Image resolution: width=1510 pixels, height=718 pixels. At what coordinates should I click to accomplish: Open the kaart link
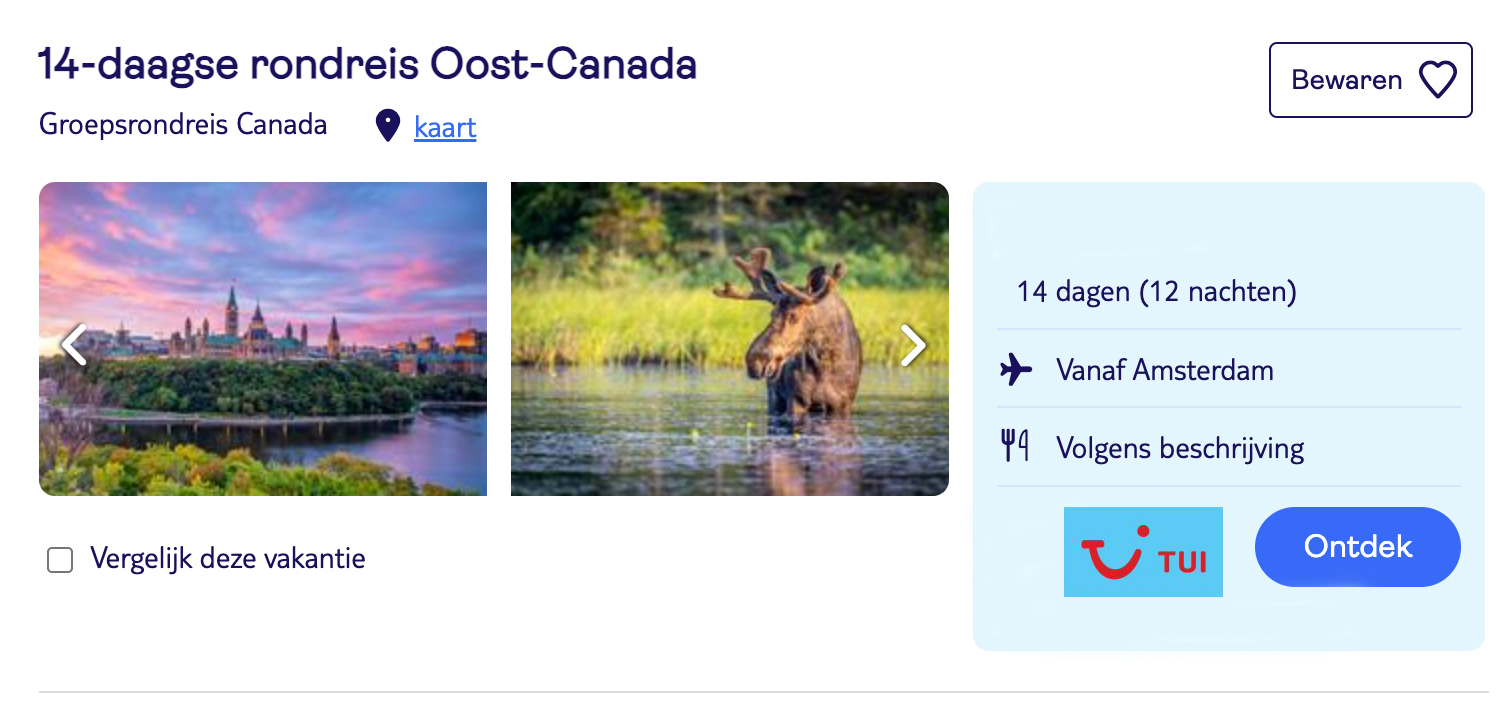445,127
